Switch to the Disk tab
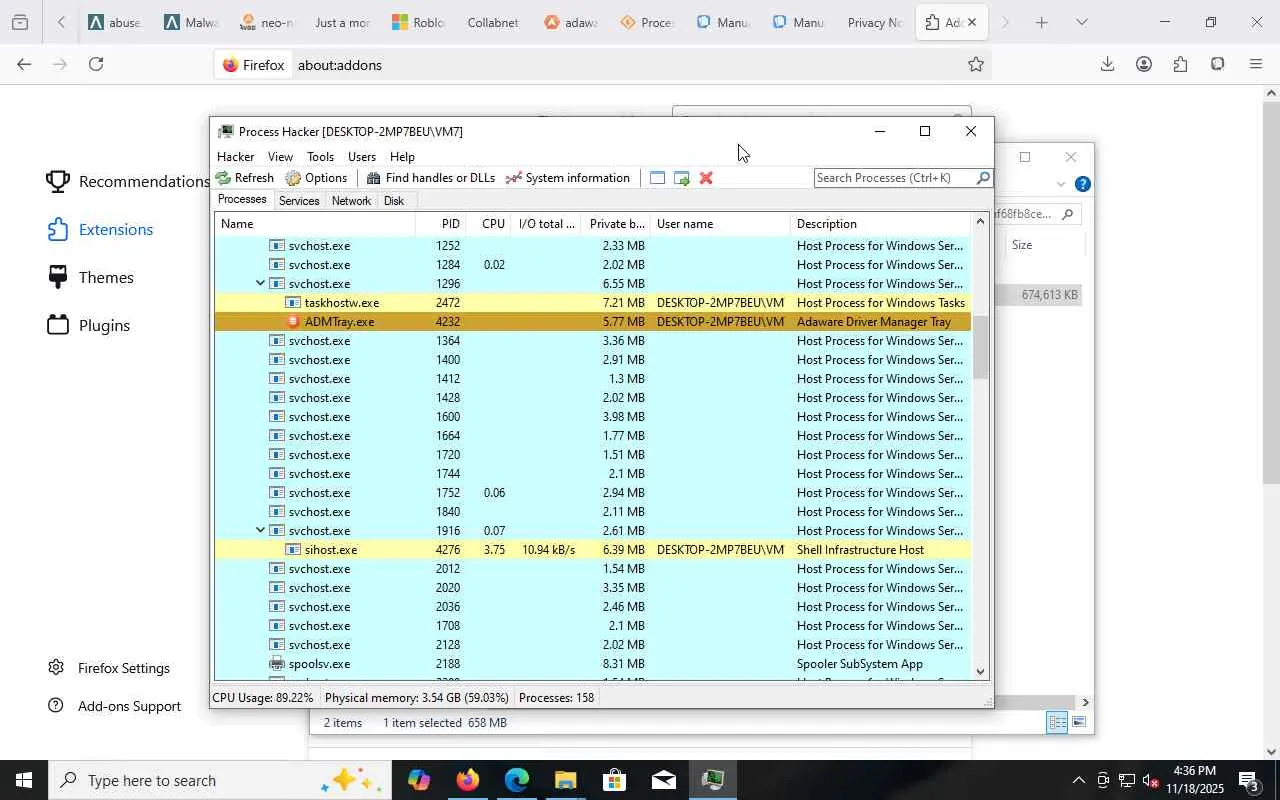The height and width of the screenshot is (800, 1280). point(394,201)
